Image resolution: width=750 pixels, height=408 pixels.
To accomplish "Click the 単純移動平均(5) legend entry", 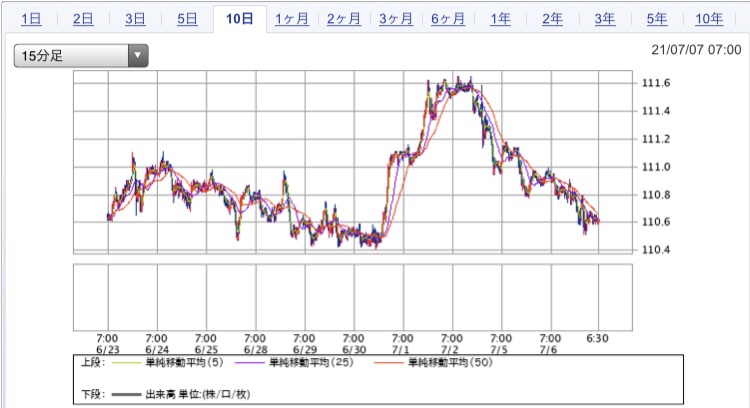I will coord(184,363).
